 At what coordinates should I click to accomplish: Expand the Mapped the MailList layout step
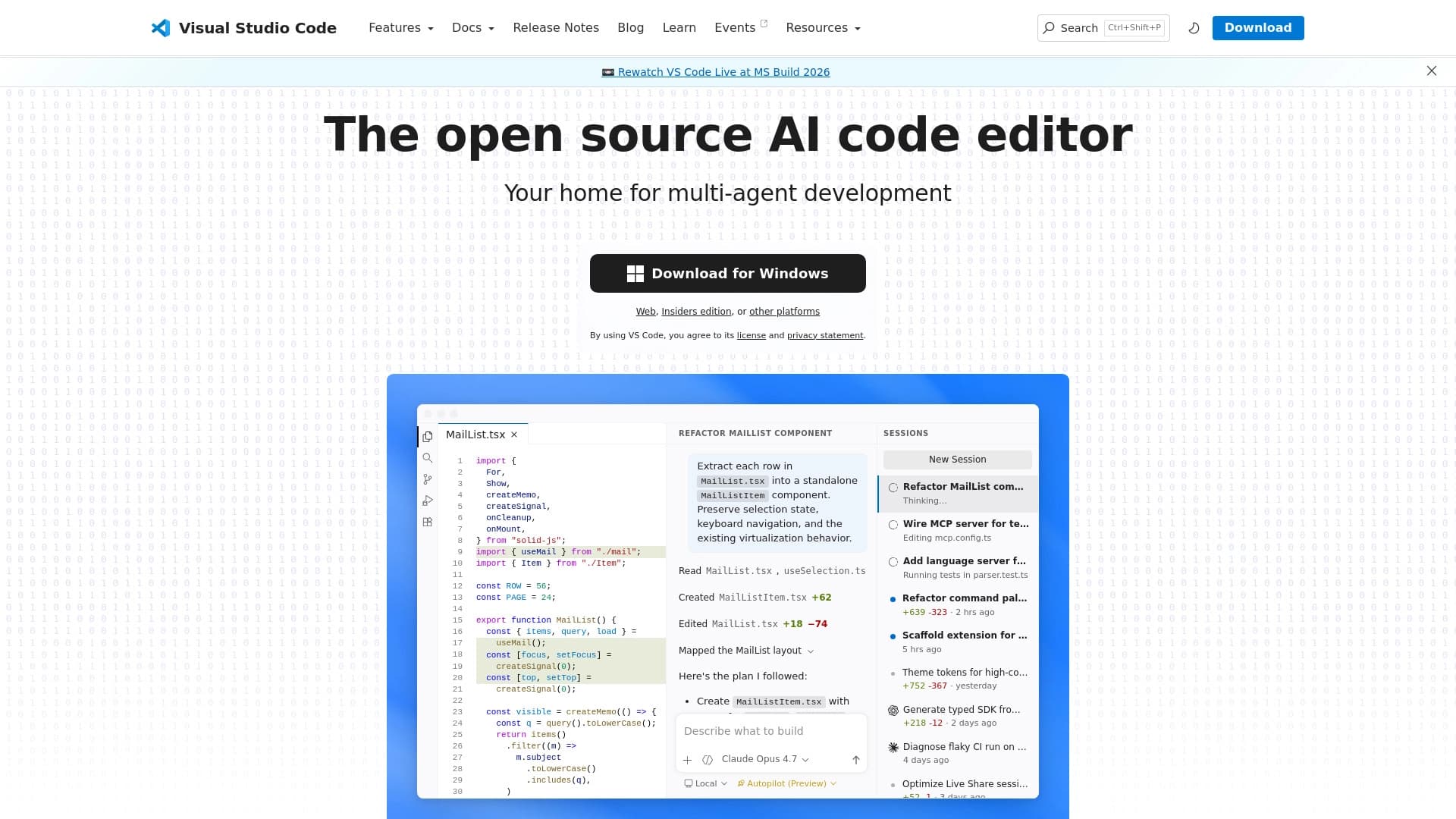click(x=746, y=651)
